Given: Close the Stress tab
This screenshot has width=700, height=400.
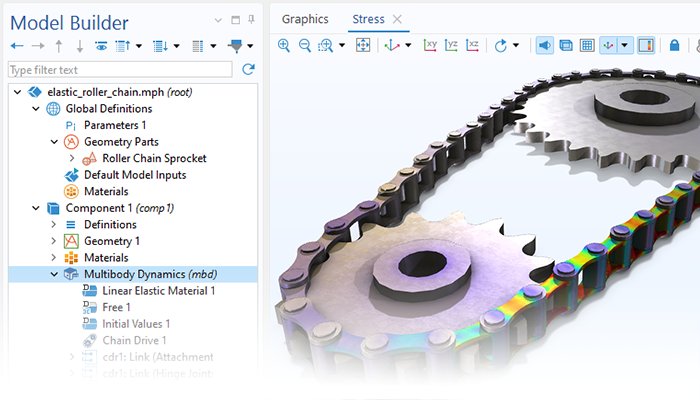Looking at the screenshot, I should coord(397,19).
